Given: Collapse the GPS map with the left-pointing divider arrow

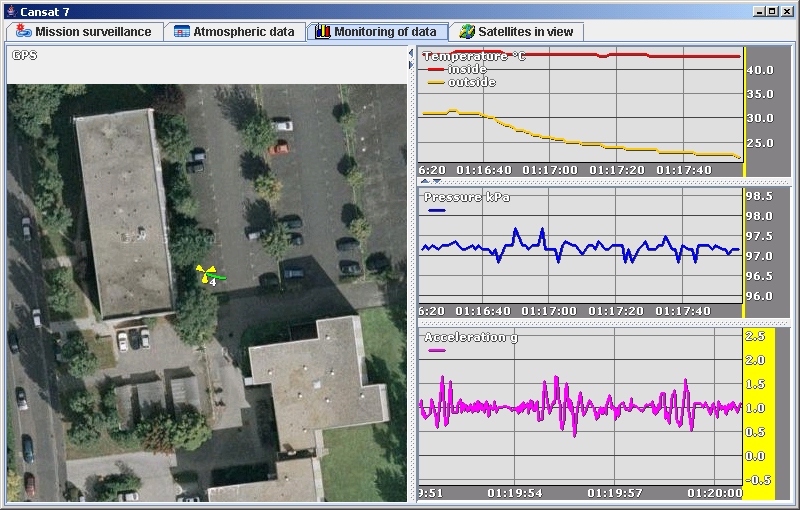Looking at the screenshot, I should [x=411, y=53].
